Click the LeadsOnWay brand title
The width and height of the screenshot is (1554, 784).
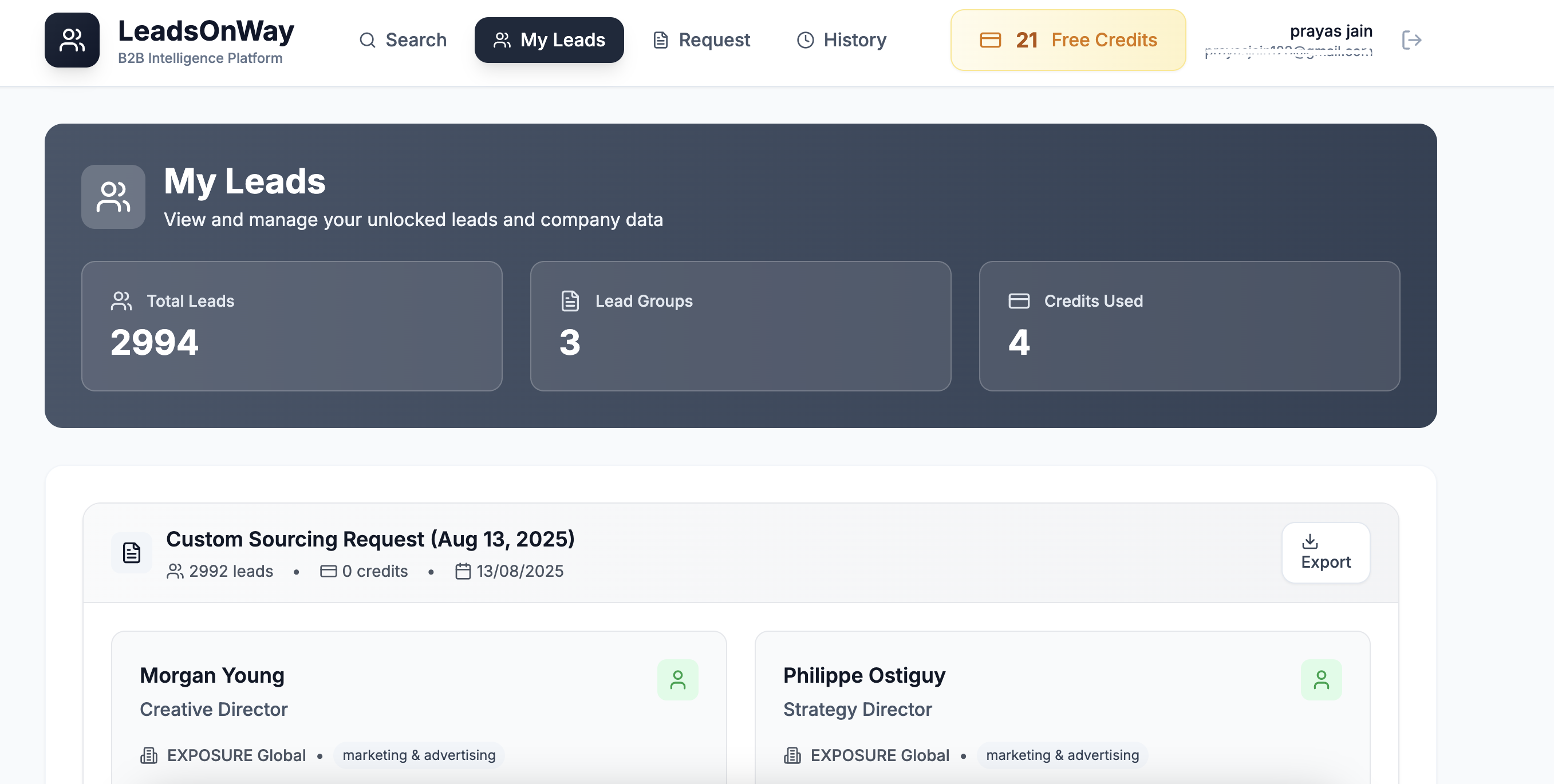[x=206, y=31]
